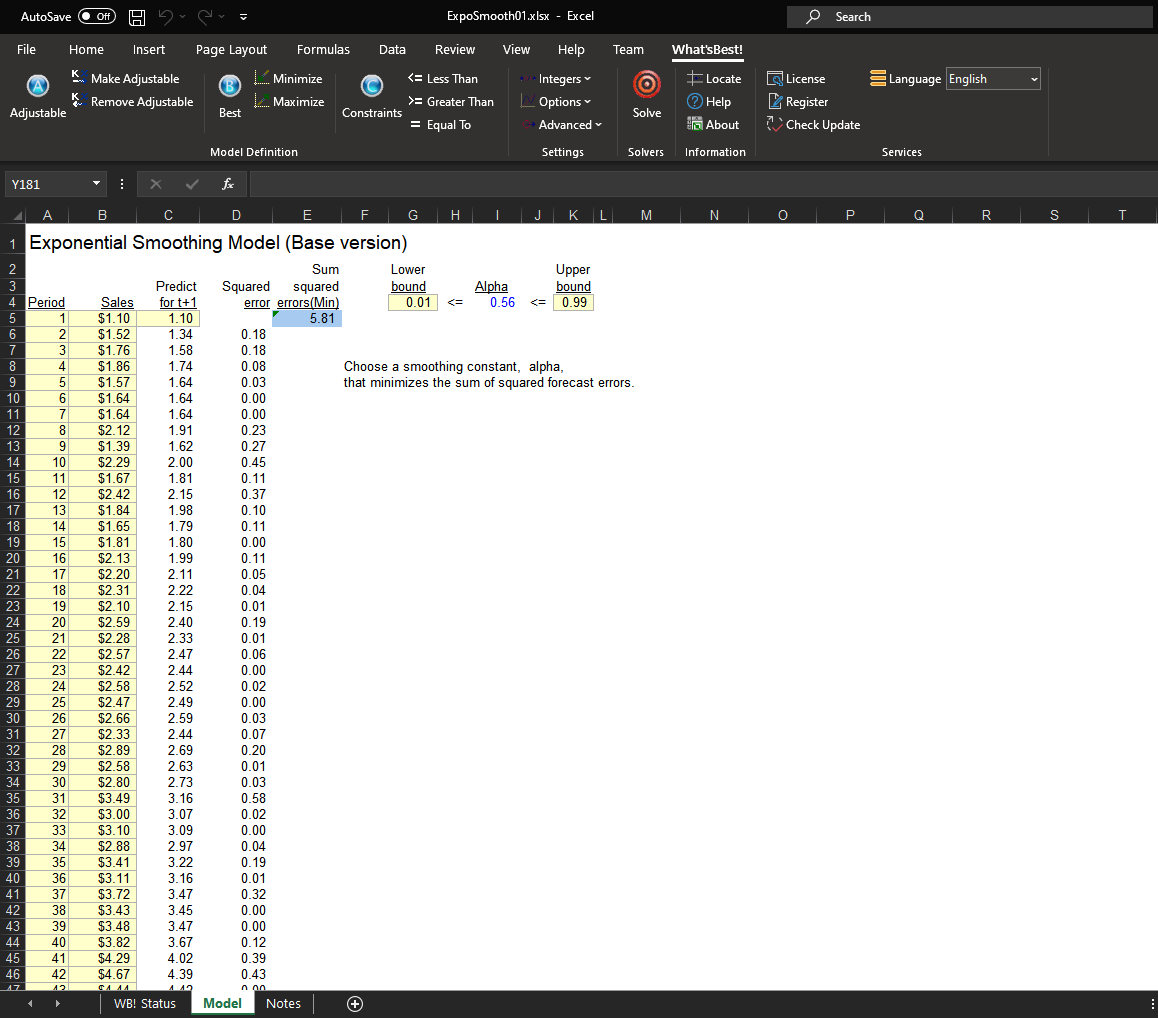Toggle the AutoSave switch

(x=97, y=16)
